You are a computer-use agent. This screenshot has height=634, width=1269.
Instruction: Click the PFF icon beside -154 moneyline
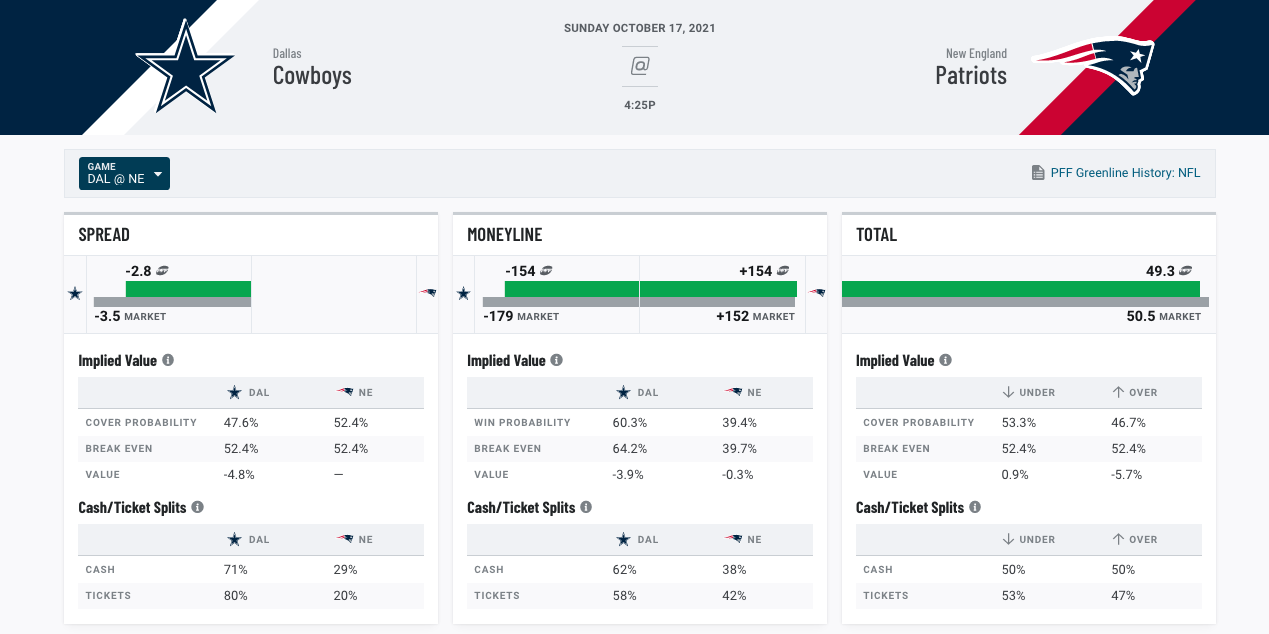tap(547, 270)
